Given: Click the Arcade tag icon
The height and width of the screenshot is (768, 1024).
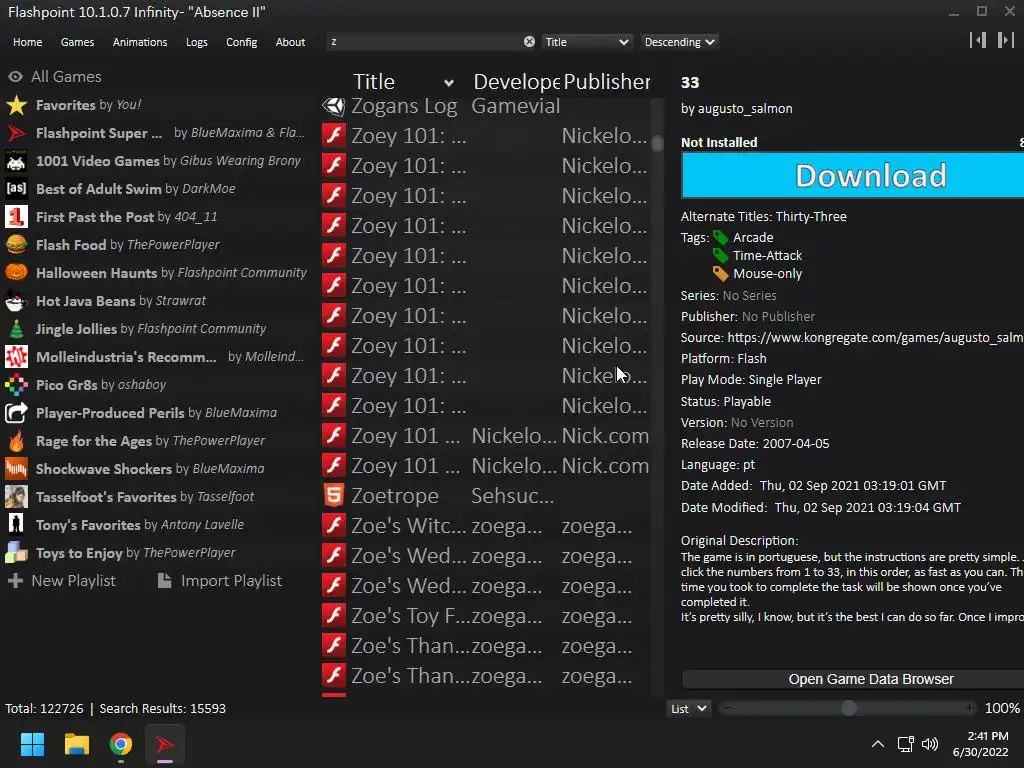Looking at the screenshot, I should [720, 238].
